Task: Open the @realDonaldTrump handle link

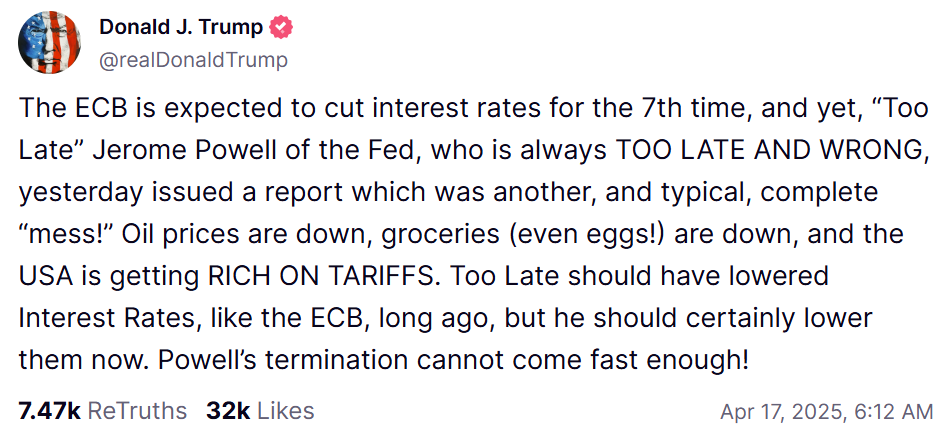Action: pos(193,60)
